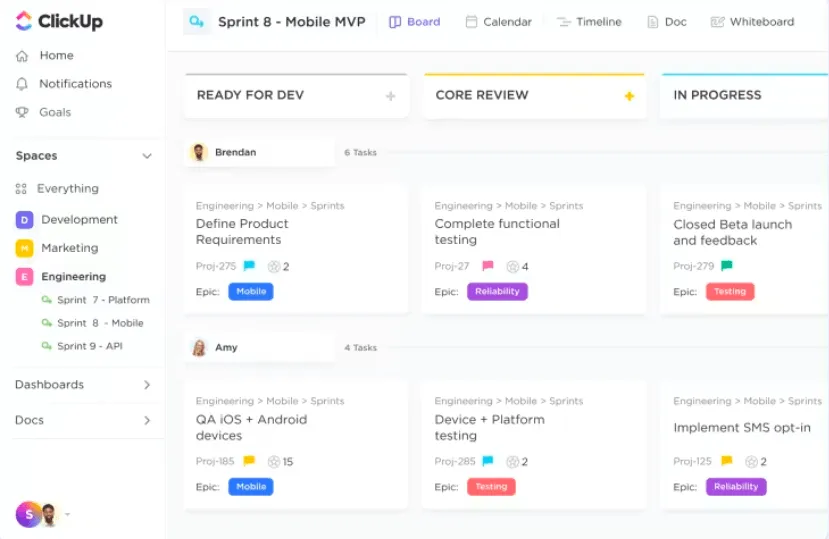
Task: Click breadcrumb on Define Product Requirements card
Action: (270, 206)
